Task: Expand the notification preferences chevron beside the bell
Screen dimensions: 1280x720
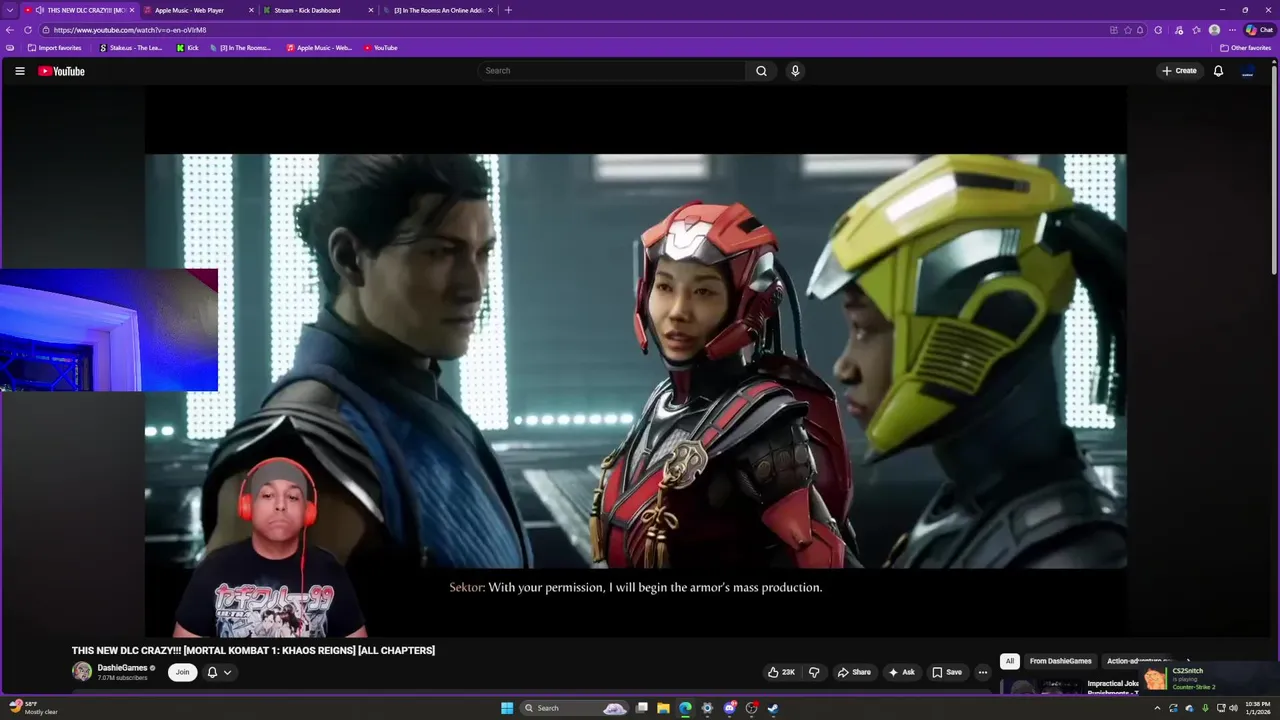Action: point(227,672)
